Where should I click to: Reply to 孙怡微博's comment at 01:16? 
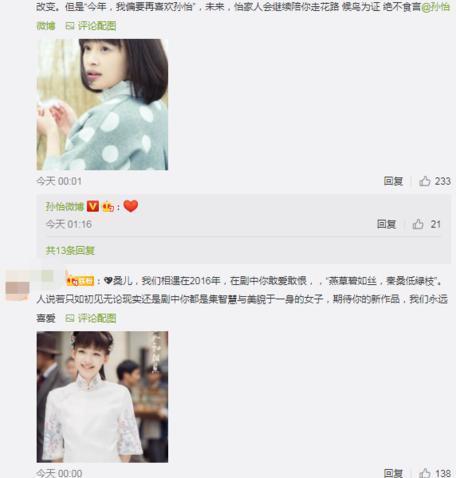(386, 224)
